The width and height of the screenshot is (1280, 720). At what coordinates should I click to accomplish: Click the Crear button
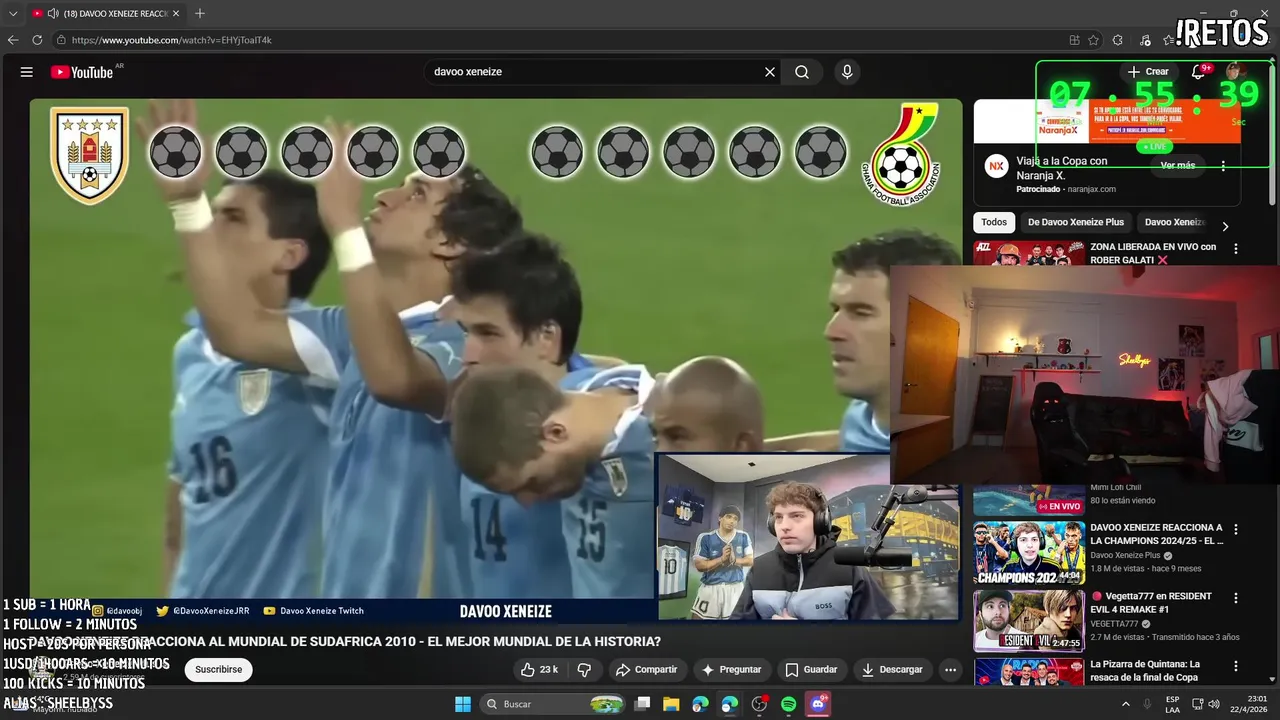[x=1147, y=72]
